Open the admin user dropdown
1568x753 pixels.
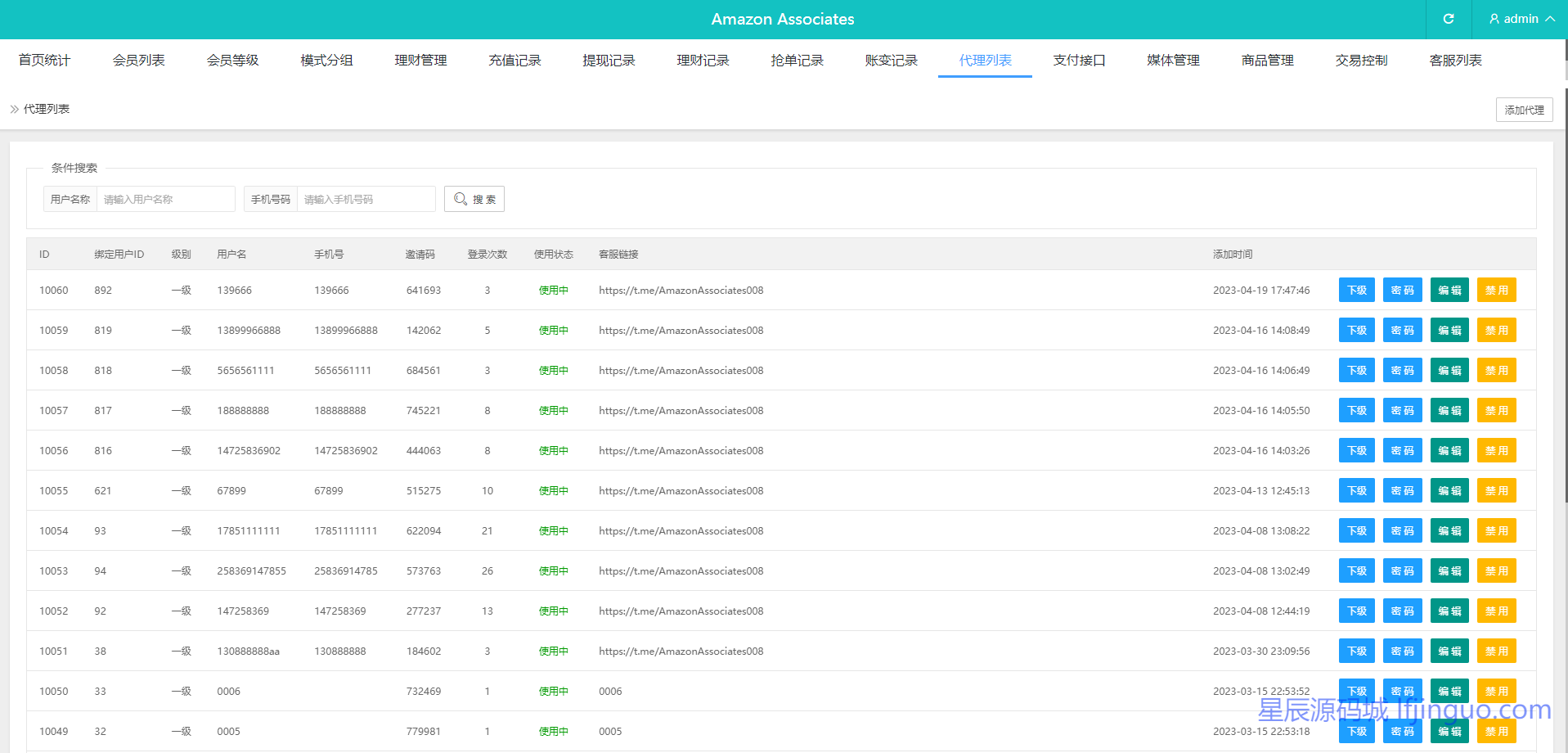pyautogui.click(x=1521, y=19)
